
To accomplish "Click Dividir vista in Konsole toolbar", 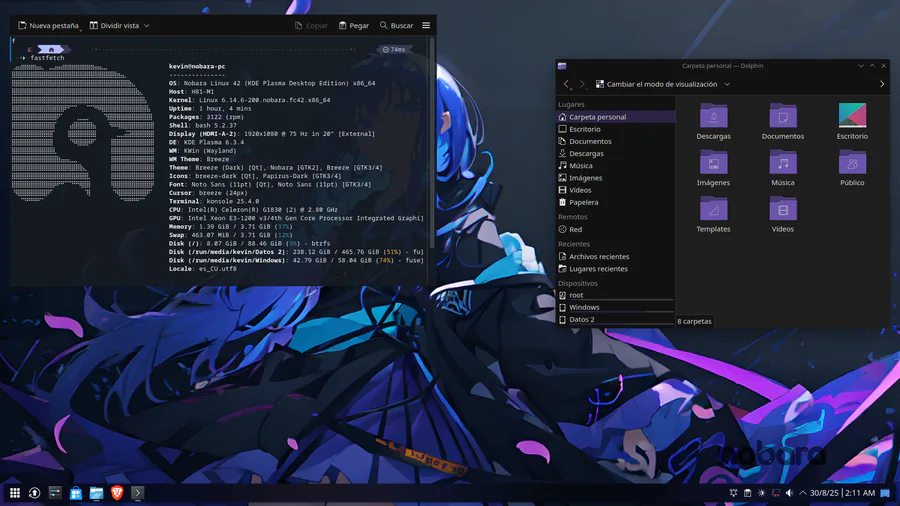I will click(114, 25).
